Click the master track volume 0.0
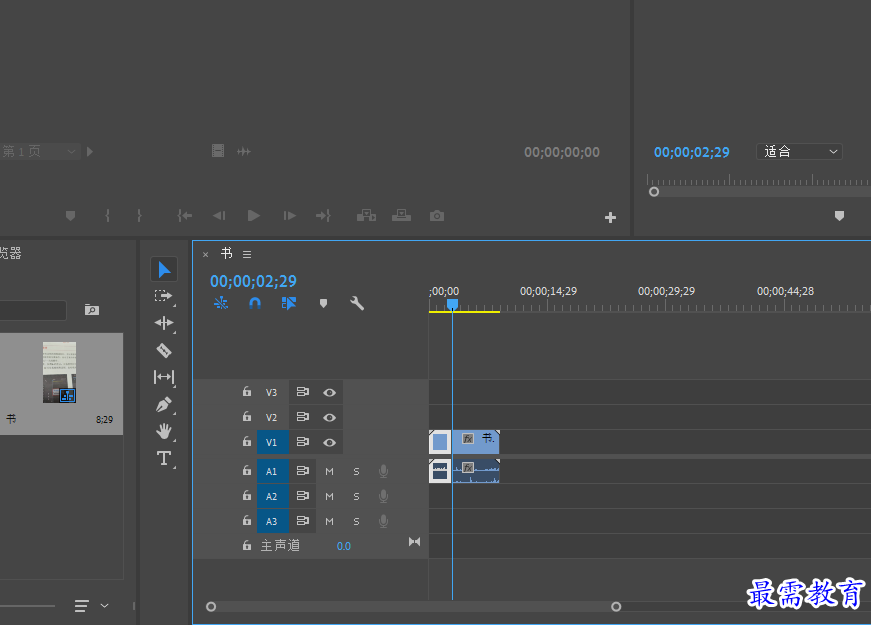 (x=344, y=546)
